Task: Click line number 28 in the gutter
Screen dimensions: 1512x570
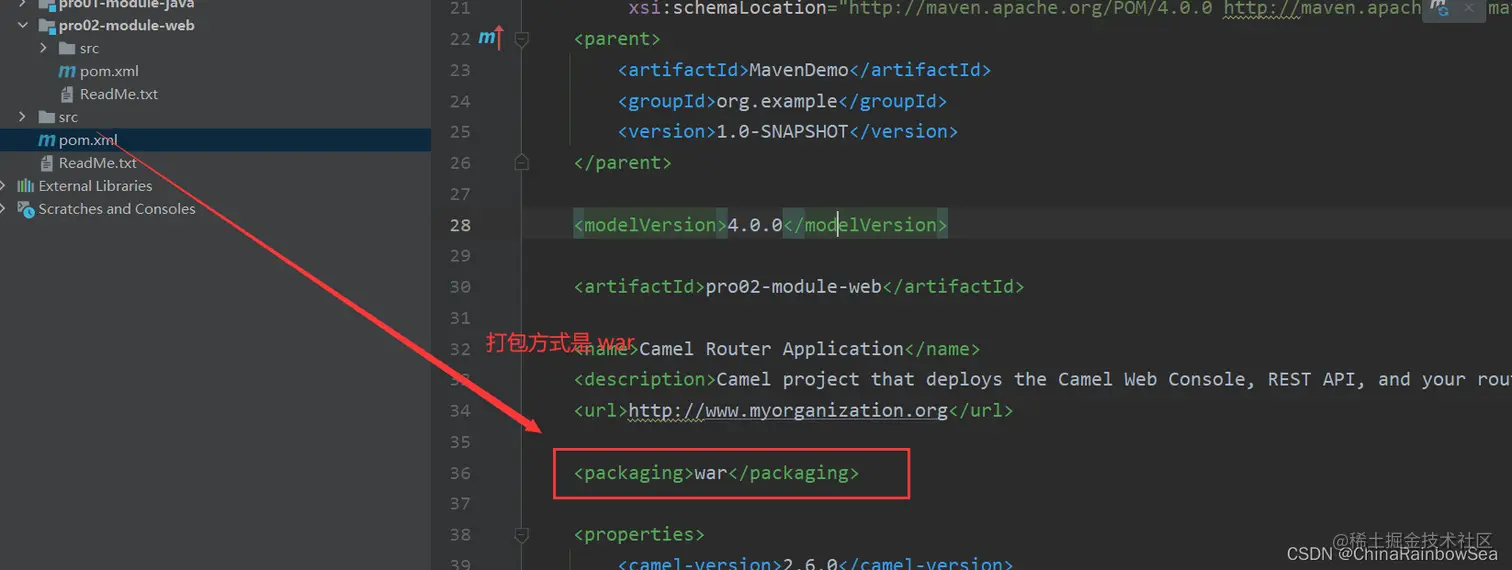Action: (x=460, y=225)
